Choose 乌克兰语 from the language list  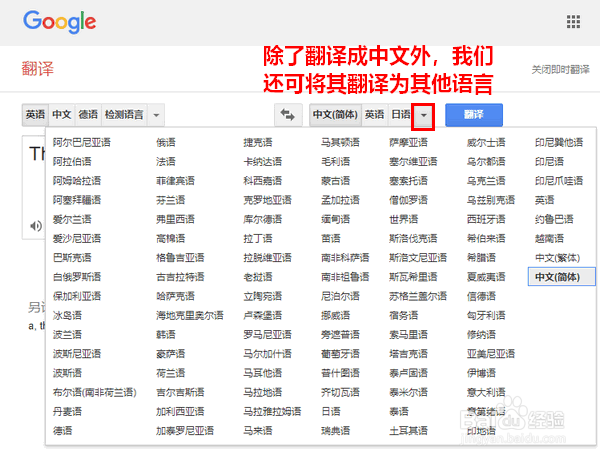click(486, 181)
